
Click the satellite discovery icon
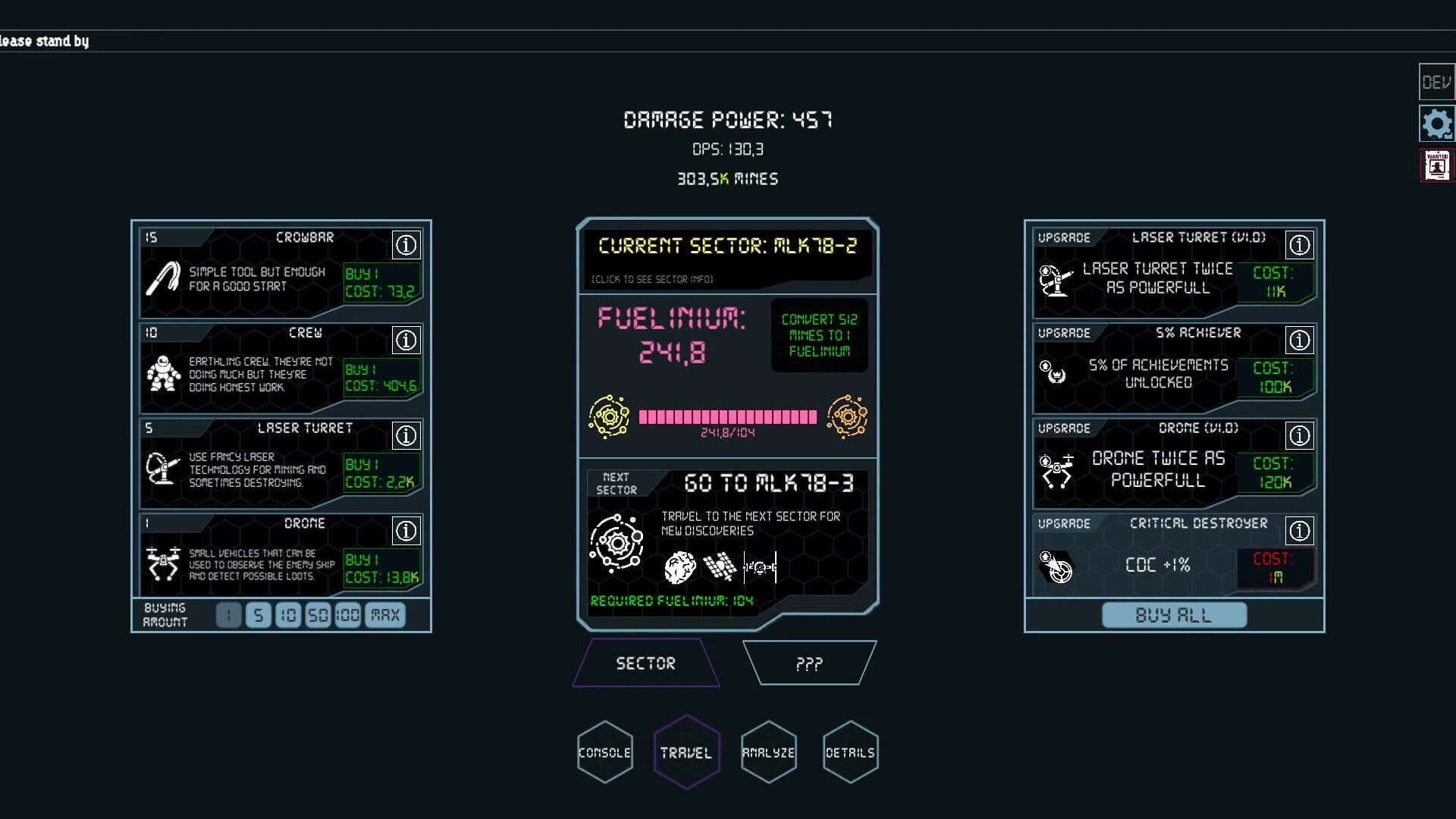pyautogui.click(x=720, y=567)
